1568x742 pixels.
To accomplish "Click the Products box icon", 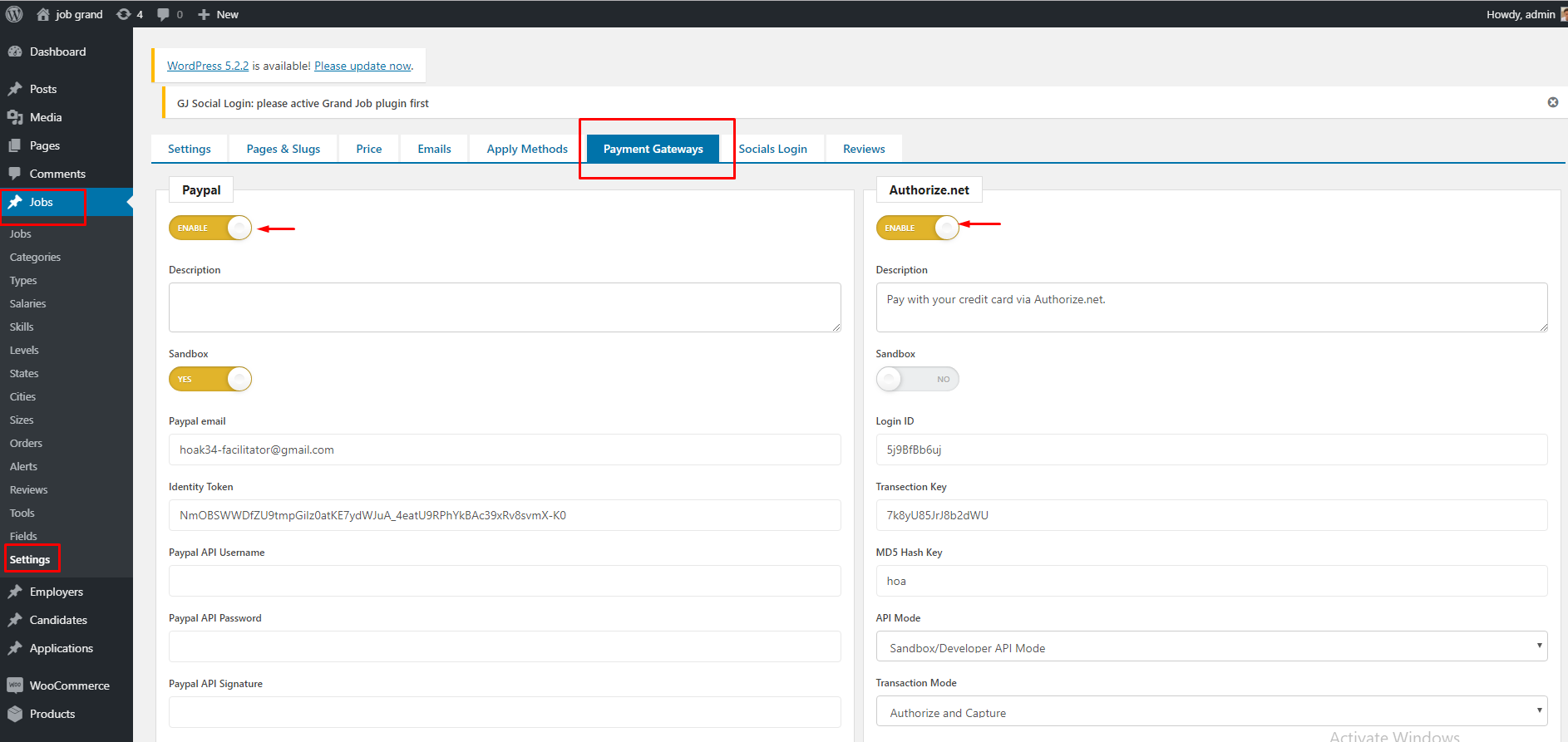I will click(15, 714).
